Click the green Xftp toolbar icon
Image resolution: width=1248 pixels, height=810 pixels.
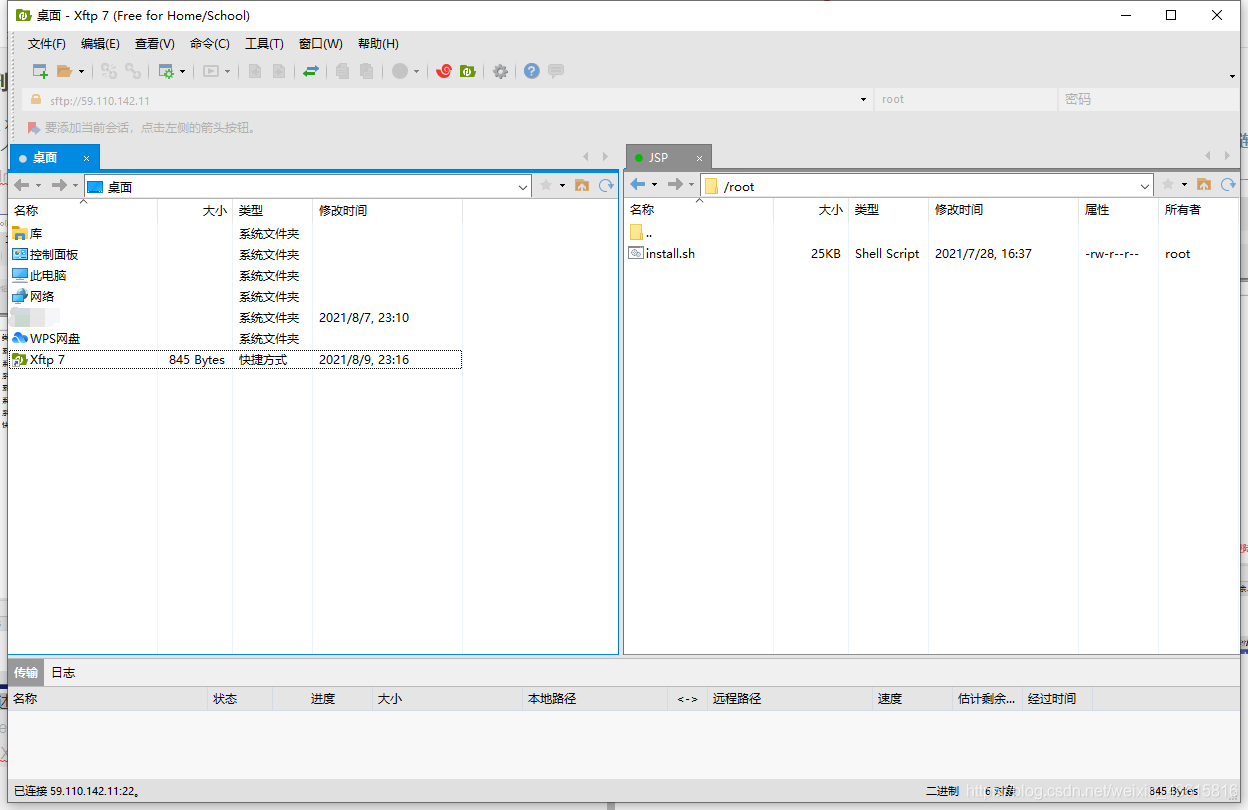coord(467,71)
